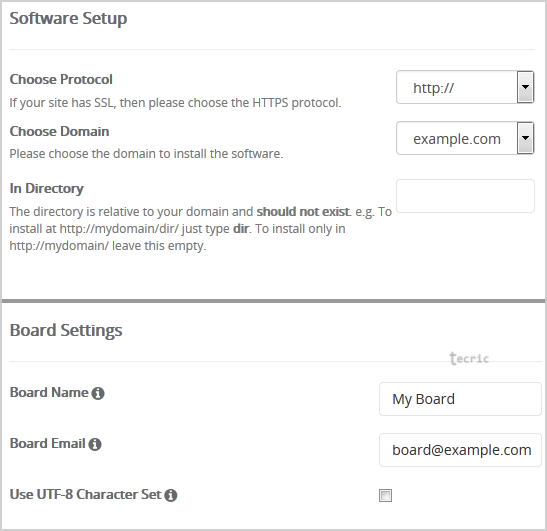Show info for Use UTF-8 Character Set

171,495
